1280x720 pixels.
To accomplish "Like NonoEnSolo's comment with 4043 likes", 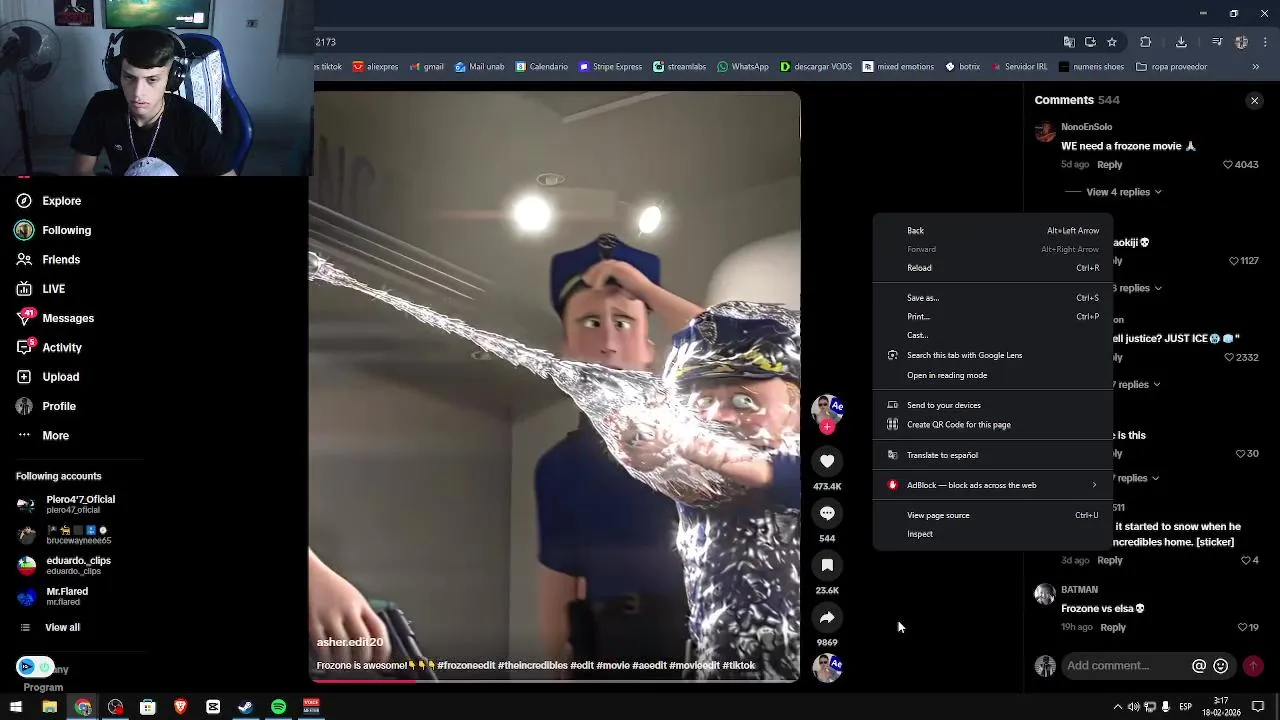I will click(1229, 165).
